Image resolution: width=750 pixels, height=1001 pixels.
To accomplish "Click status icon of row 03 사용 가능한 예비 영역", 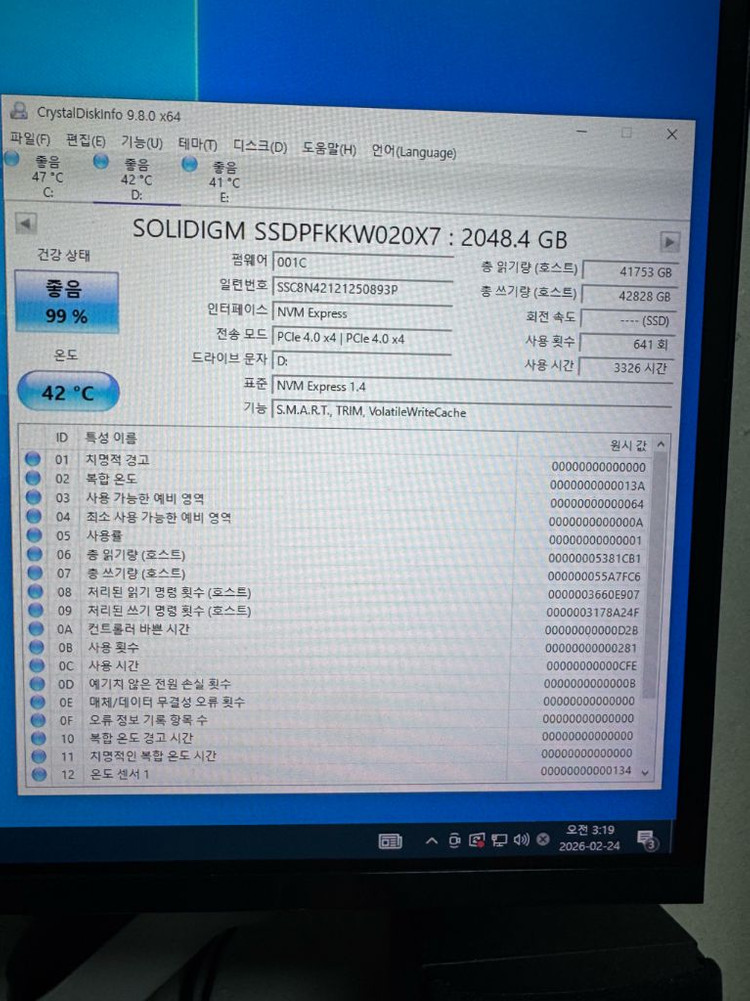I will tap(33, 497).
